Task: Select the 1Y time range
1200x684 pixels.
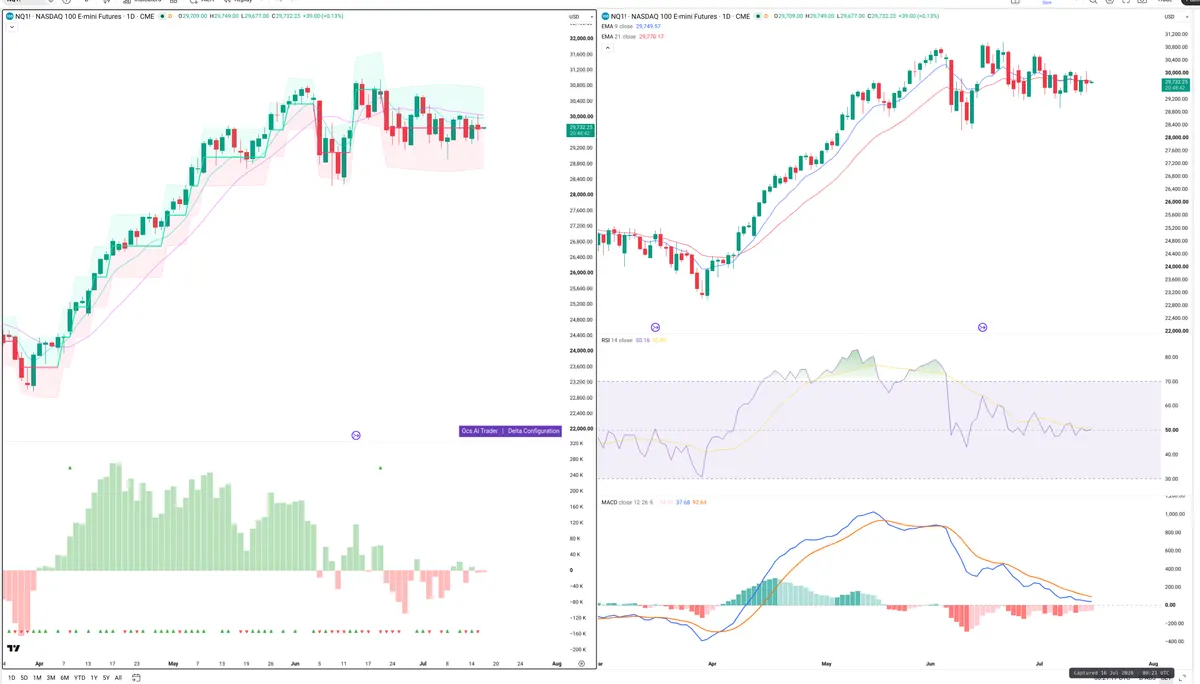Action: click(94, 677)
